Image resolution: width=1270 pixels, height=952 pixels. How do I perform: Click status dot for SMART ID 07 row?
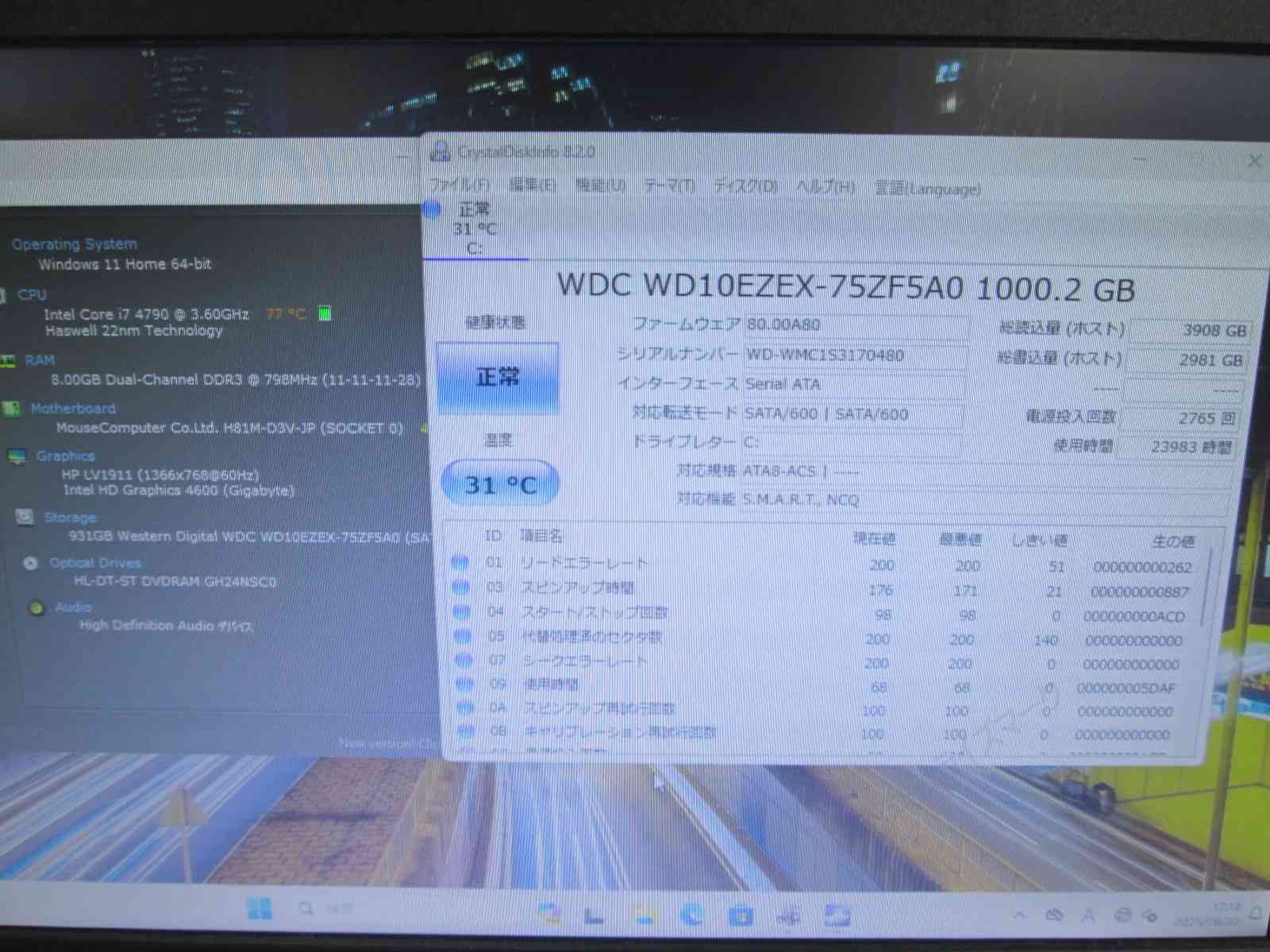click(x=464, y=660)
